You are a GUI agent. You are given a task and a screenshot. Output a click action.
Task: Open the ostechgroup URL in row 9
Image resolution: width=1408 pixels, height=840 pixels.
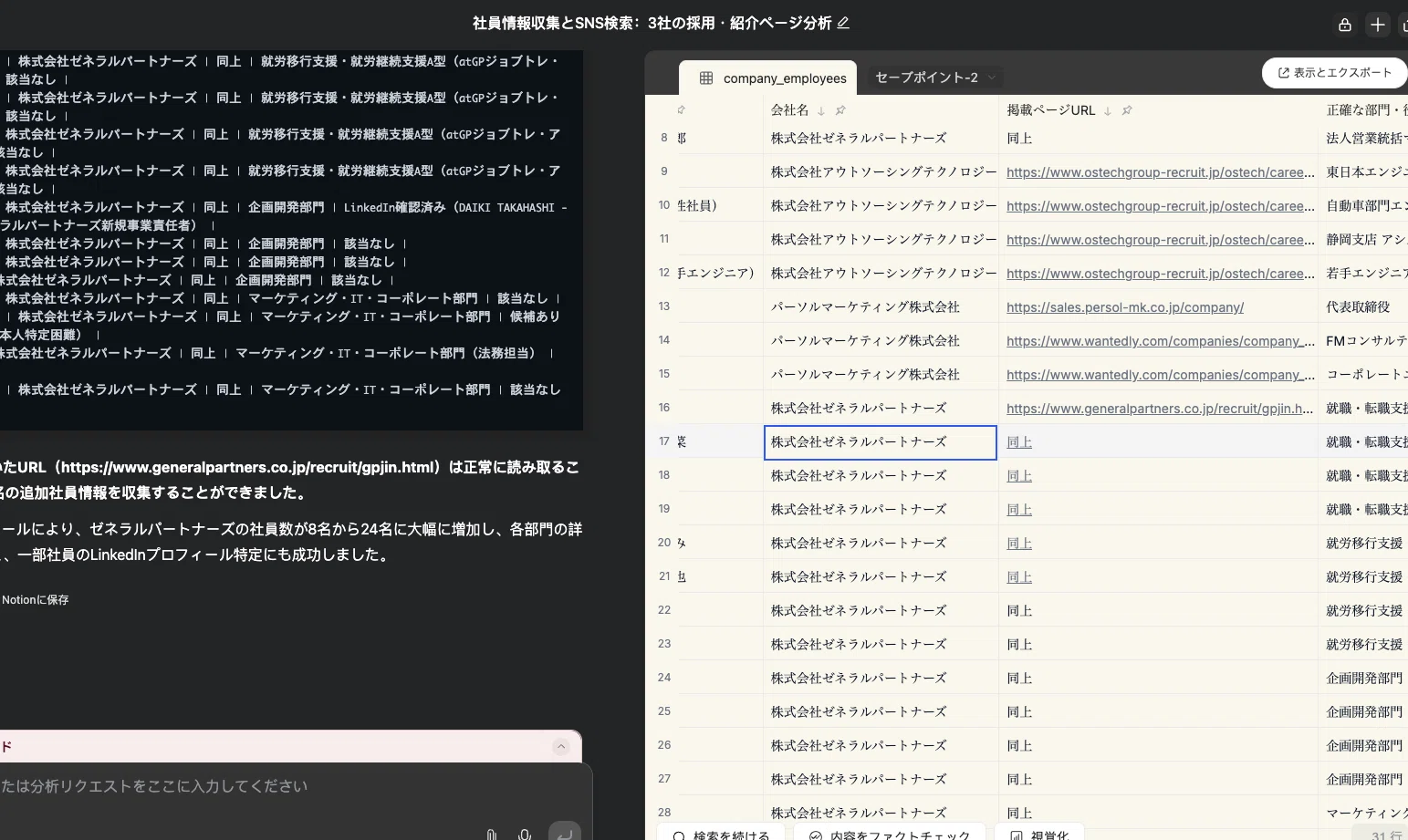(1161, 172)
